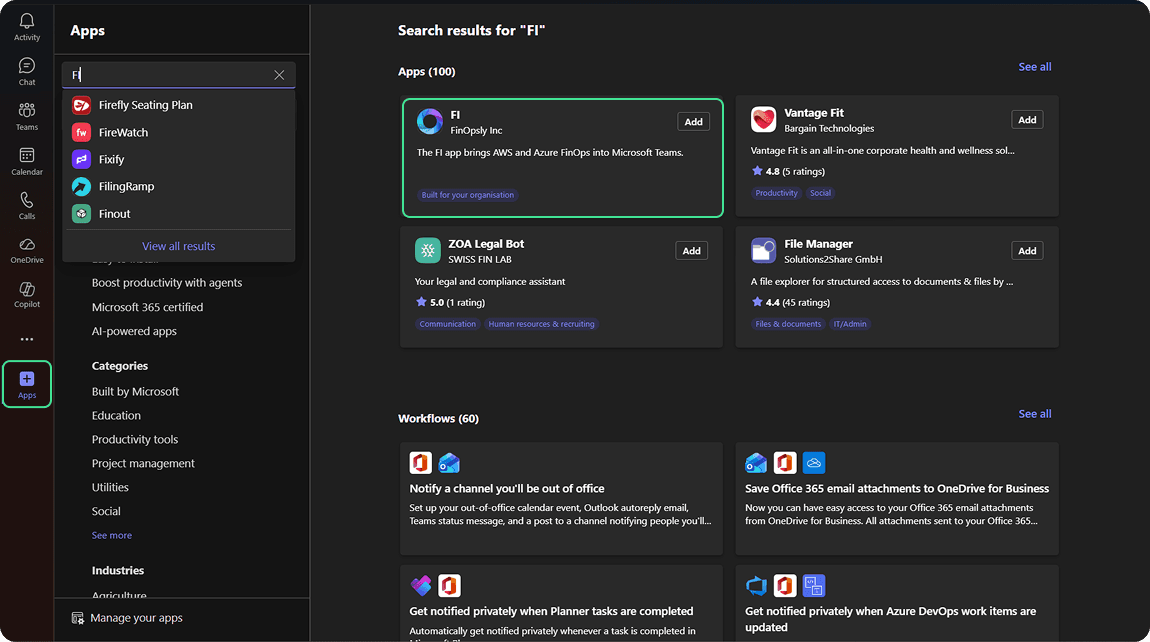This screenshot has height=642, width=1150.
Task: Pick Finout from suggestions
Action: tap(179, 214)
